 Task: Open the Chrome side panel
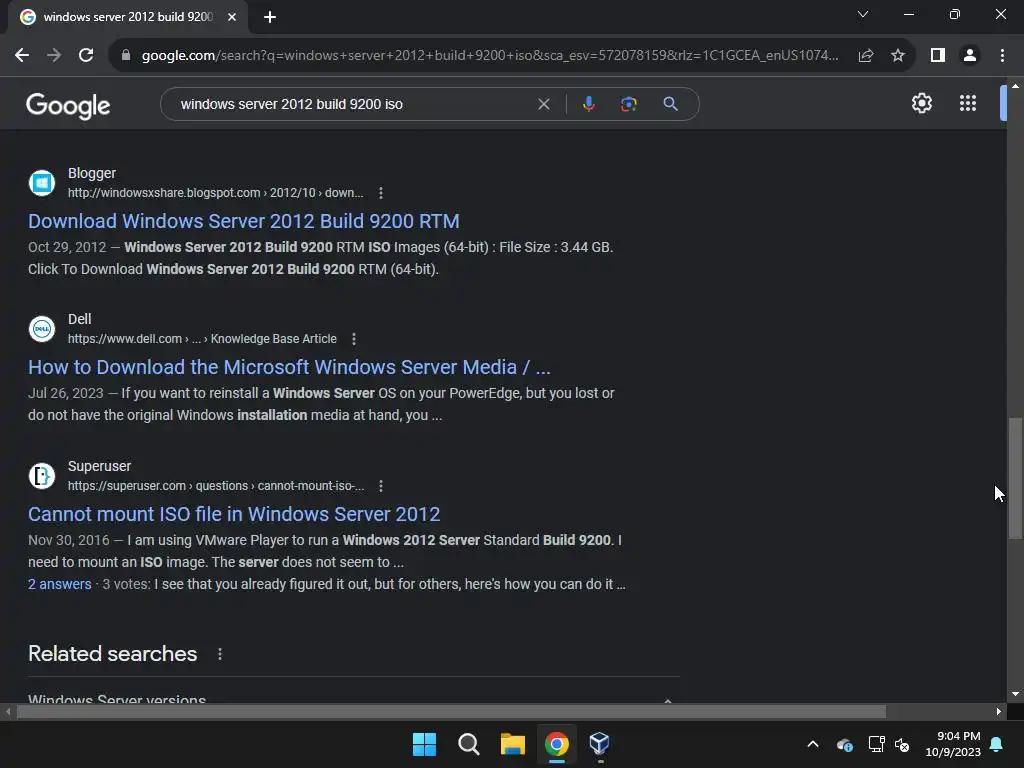(938, 56)
